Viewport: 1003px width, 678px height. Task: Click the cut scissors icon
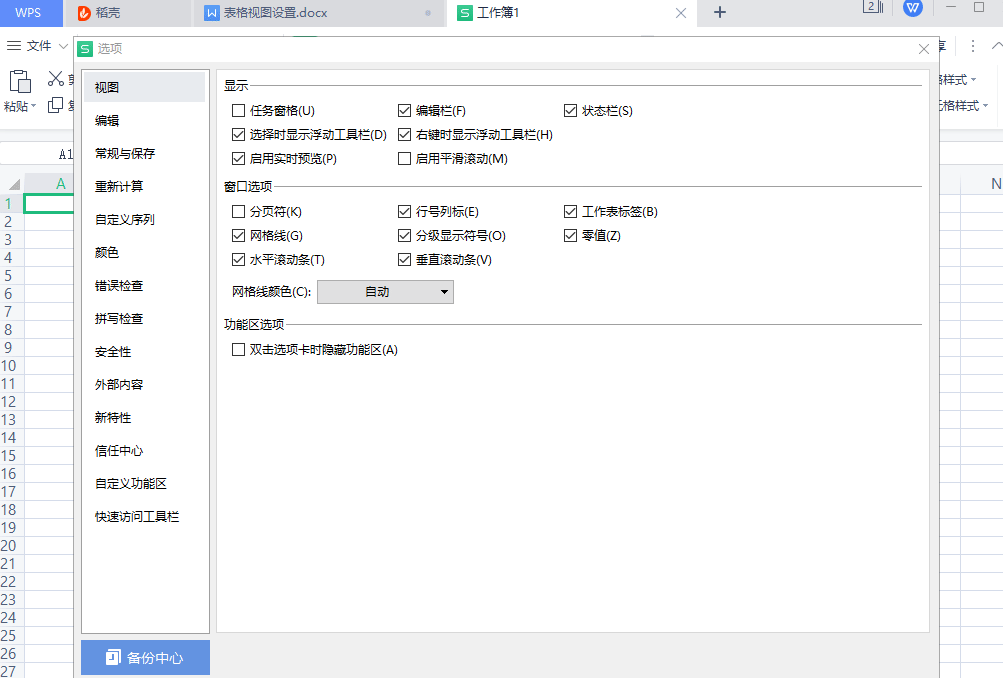click(x=56, y=79)
